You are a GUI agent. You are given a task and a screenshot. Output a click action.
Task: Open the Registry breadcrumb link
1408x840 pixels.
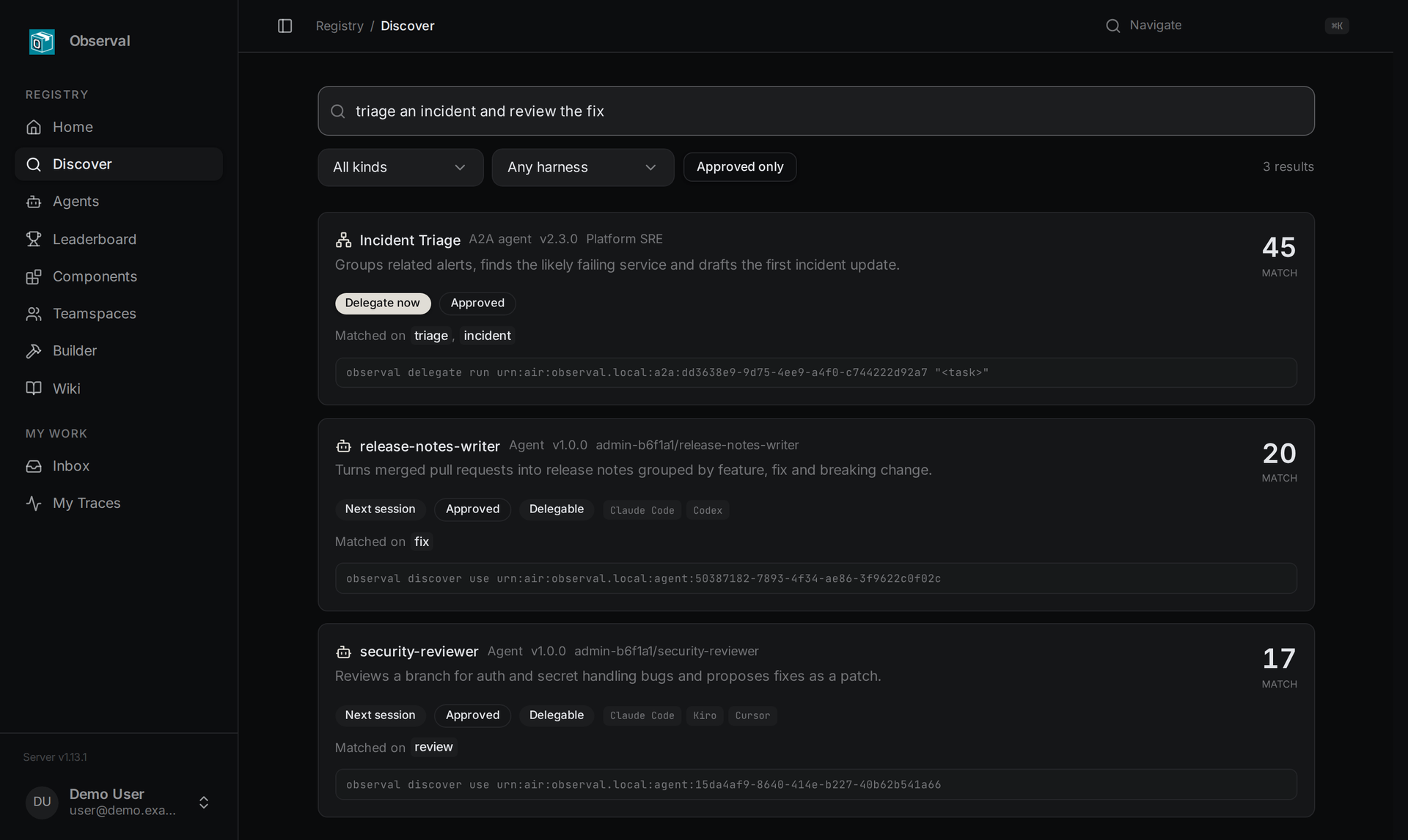(x=340, y=26)
